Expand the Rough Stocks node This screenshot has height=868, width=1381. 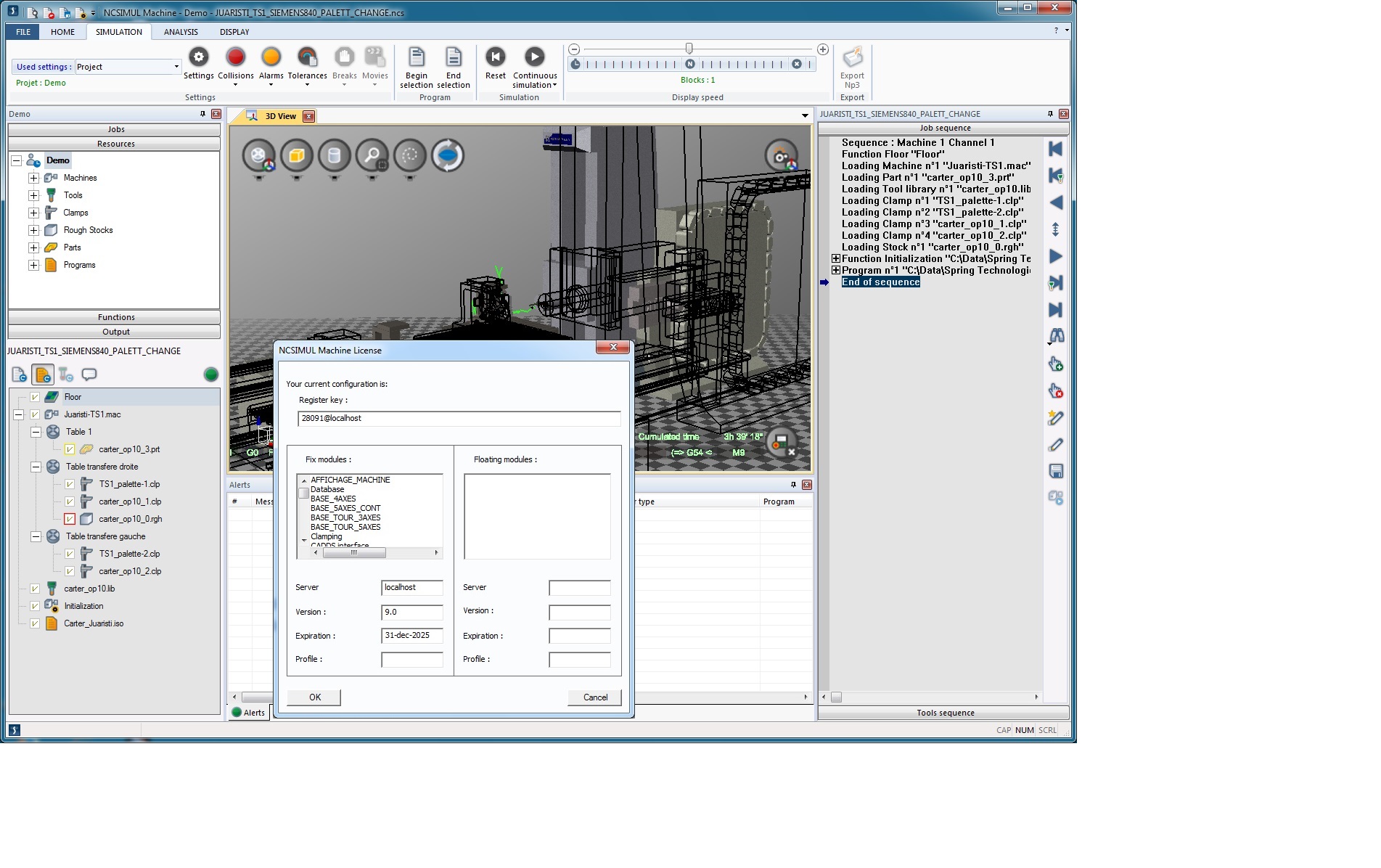(33, 230)
